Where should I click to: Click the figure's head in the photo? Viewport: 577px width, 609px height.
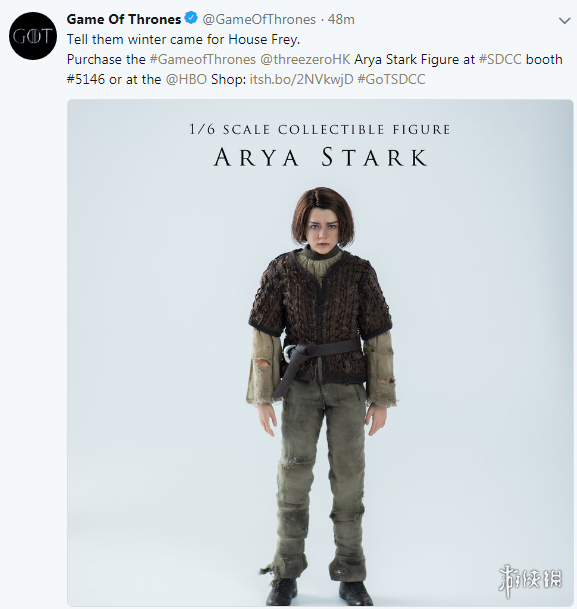(322, 218)
